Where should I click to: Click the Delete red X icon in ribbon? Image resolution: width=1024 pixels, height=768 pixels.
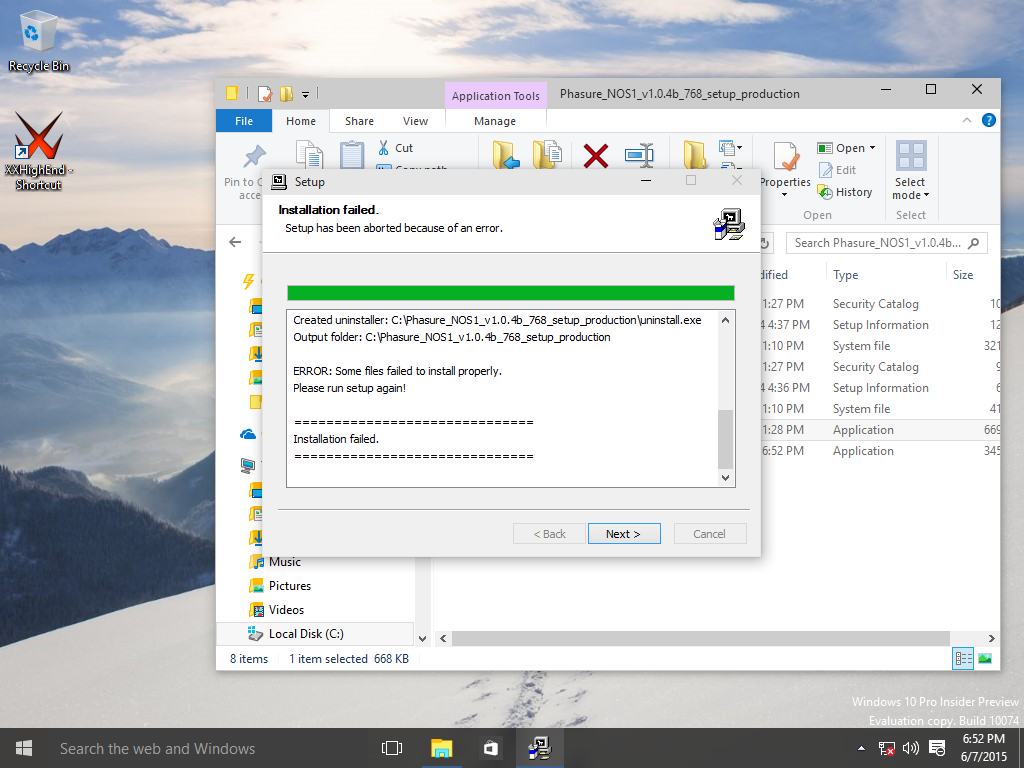pos(595,156)
